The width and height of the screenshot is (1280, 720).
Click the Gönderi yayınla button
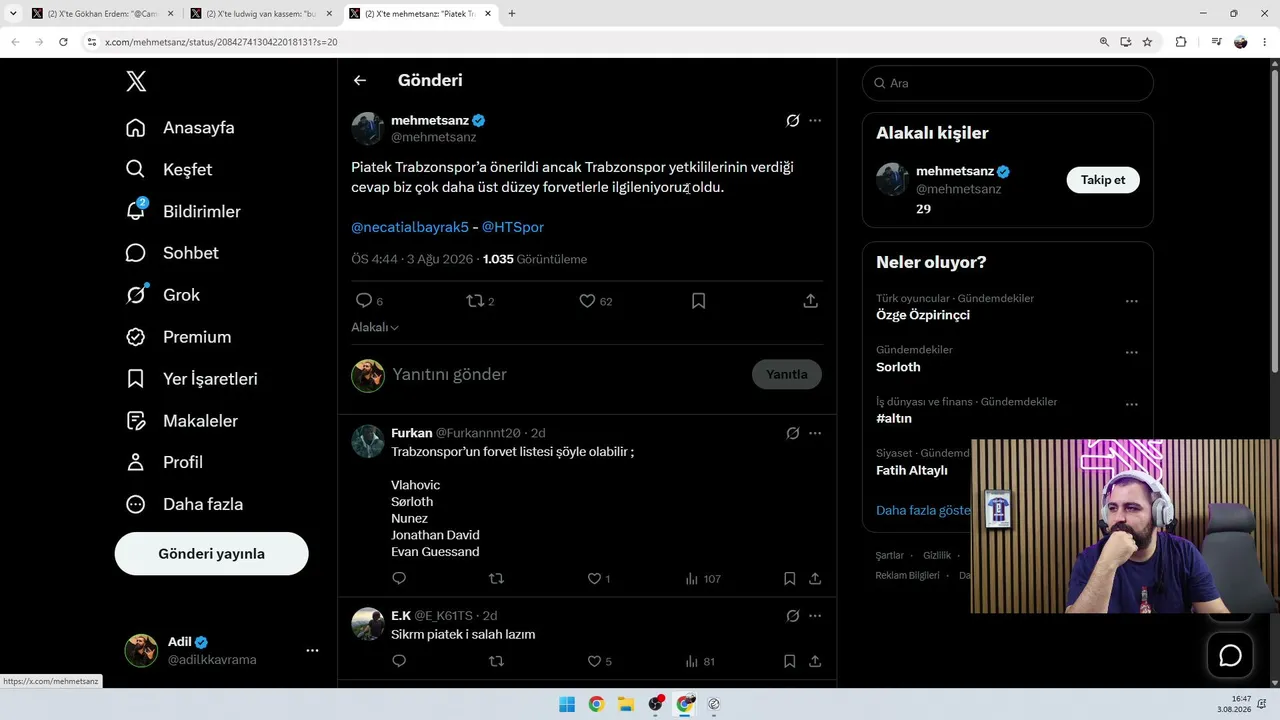click(211, 554)
